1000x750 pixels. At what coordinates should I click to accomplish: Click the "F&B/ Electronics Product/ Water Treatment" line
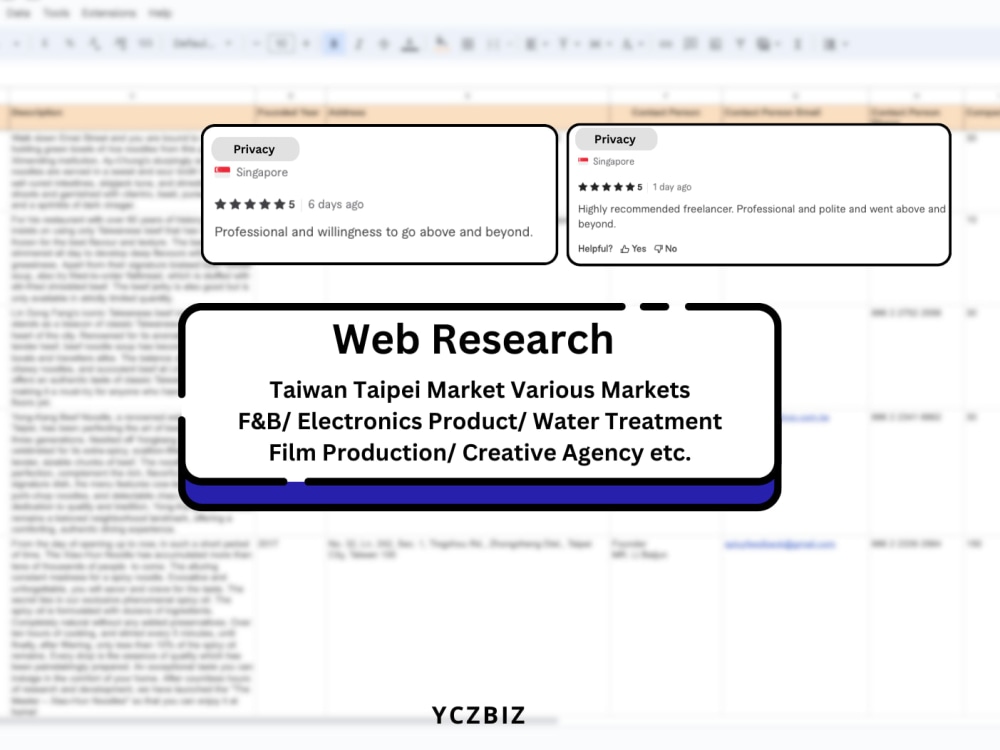click(x=480, y=421)
